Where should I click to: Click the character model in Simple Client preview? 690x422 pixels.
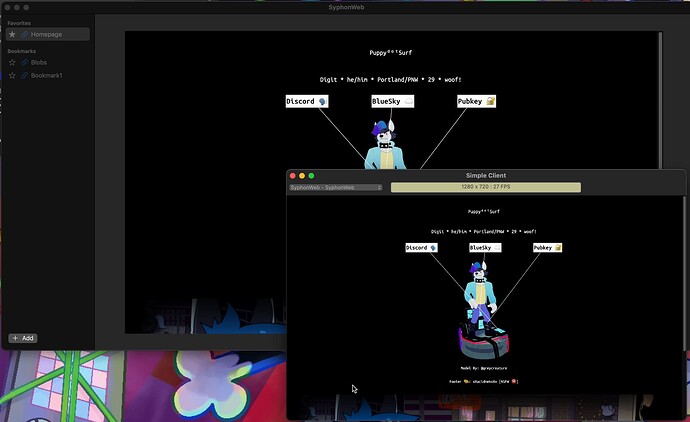482,310
